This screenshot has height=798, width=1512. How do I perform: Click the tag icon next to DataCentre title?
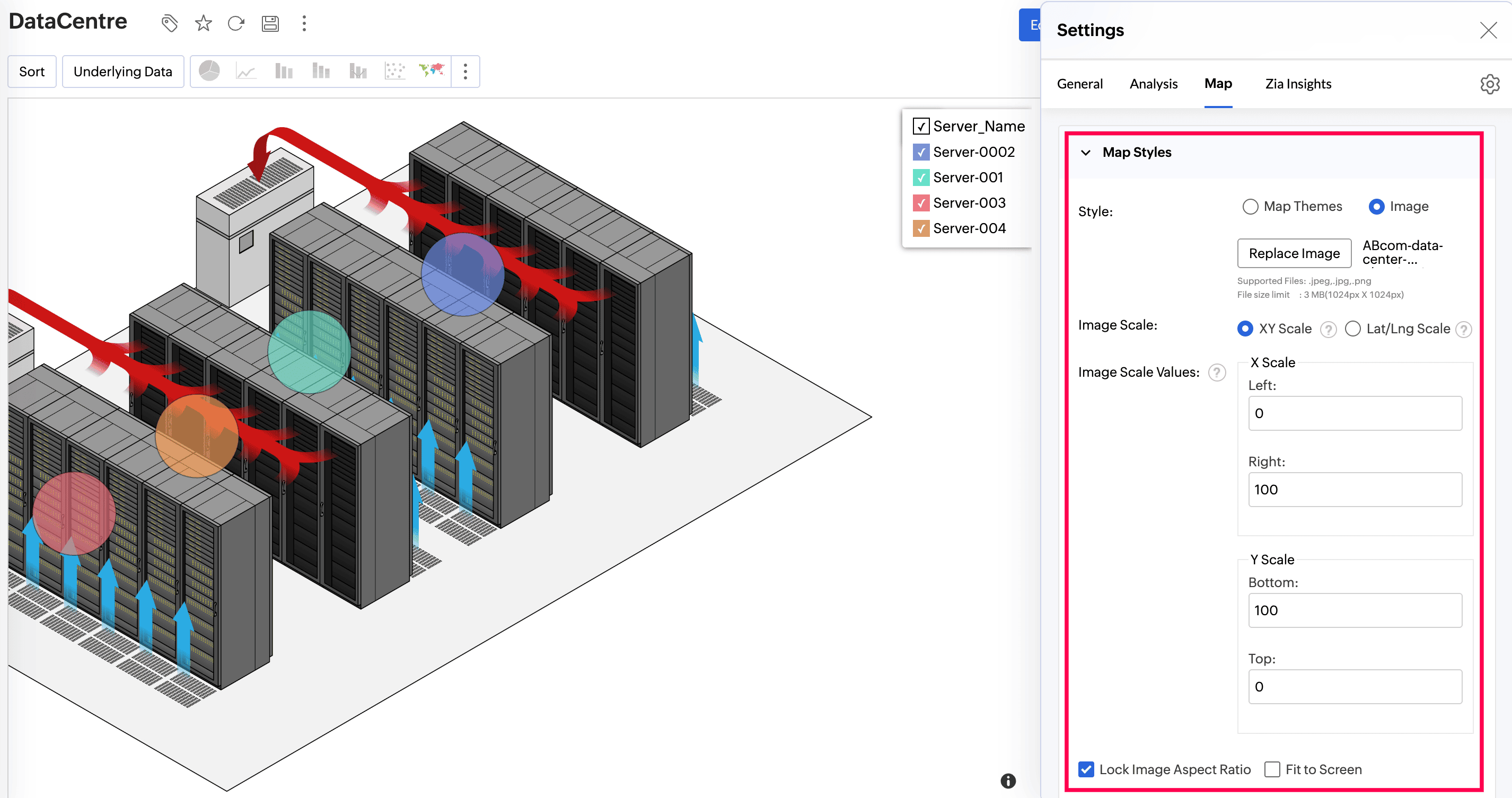click(170, 23)
